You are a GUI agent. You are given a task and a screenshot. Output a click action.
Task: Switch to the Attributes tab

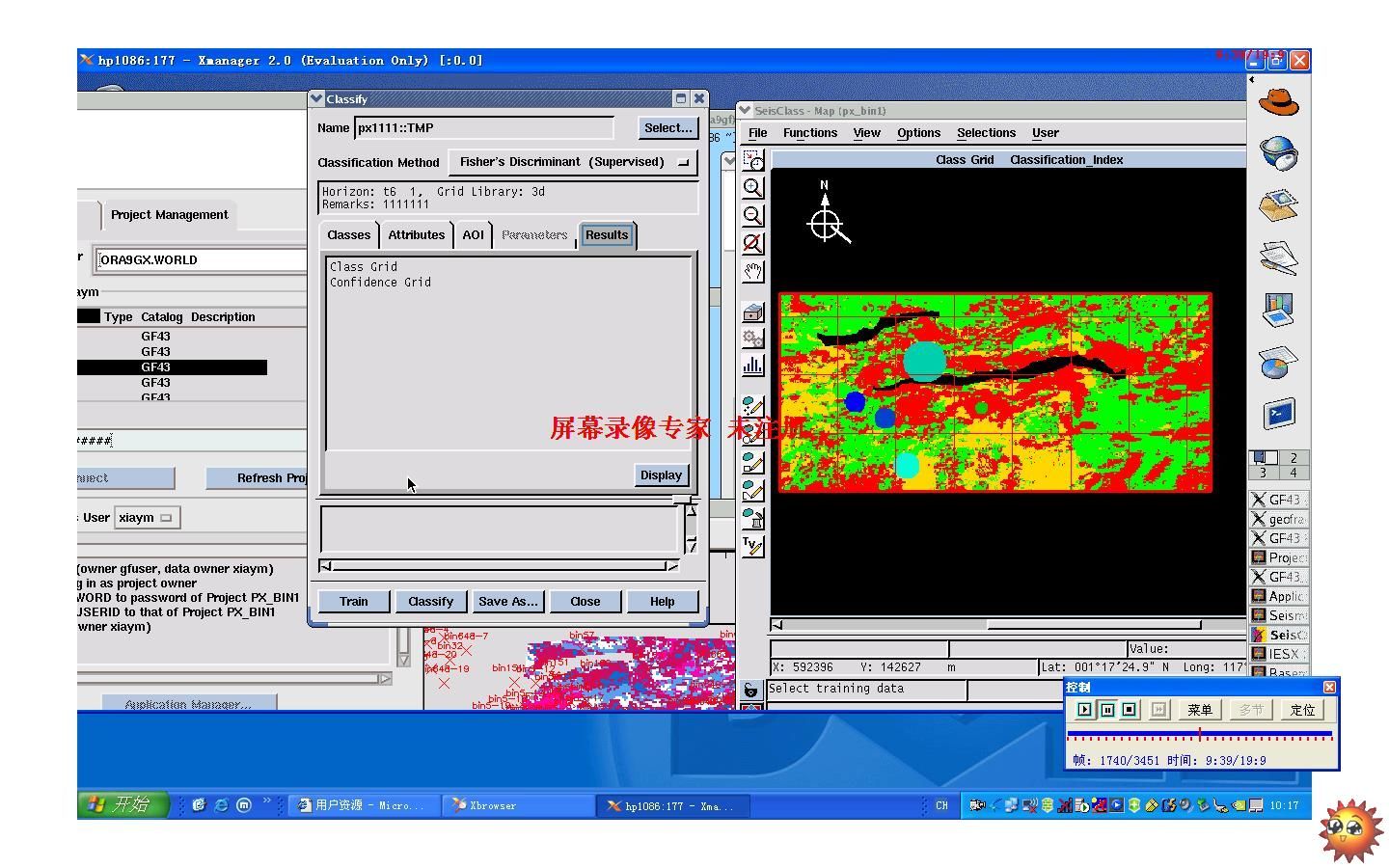(x=417, y=235)
